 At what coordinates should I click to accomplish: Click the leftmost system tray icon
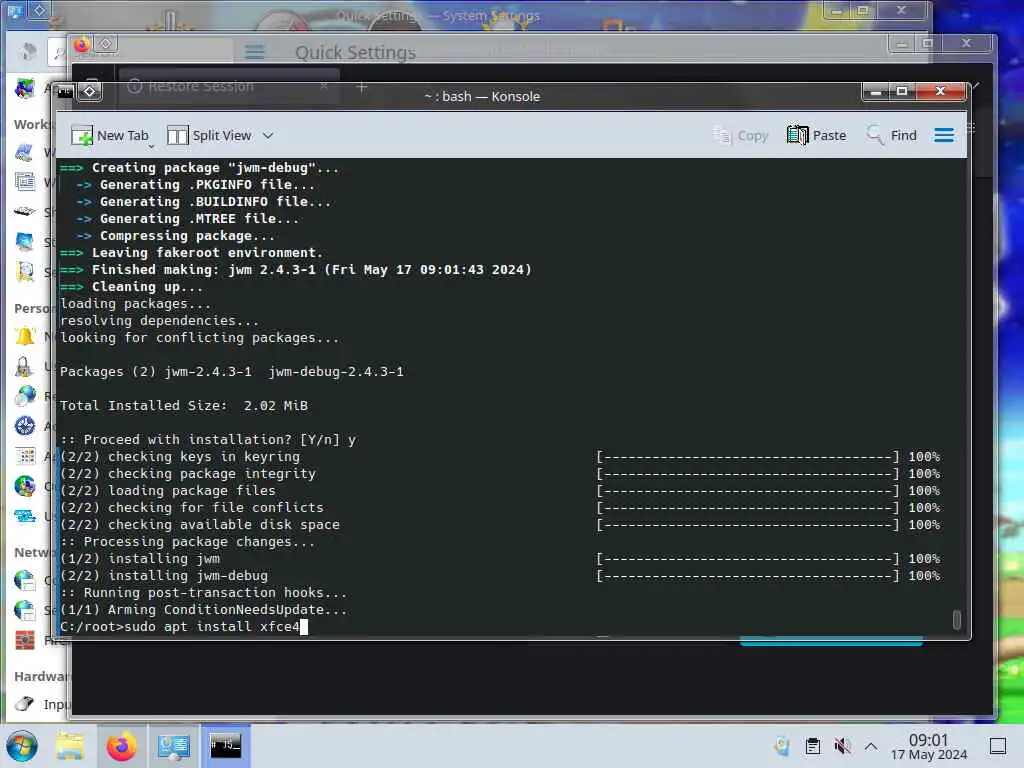(782, 746)
